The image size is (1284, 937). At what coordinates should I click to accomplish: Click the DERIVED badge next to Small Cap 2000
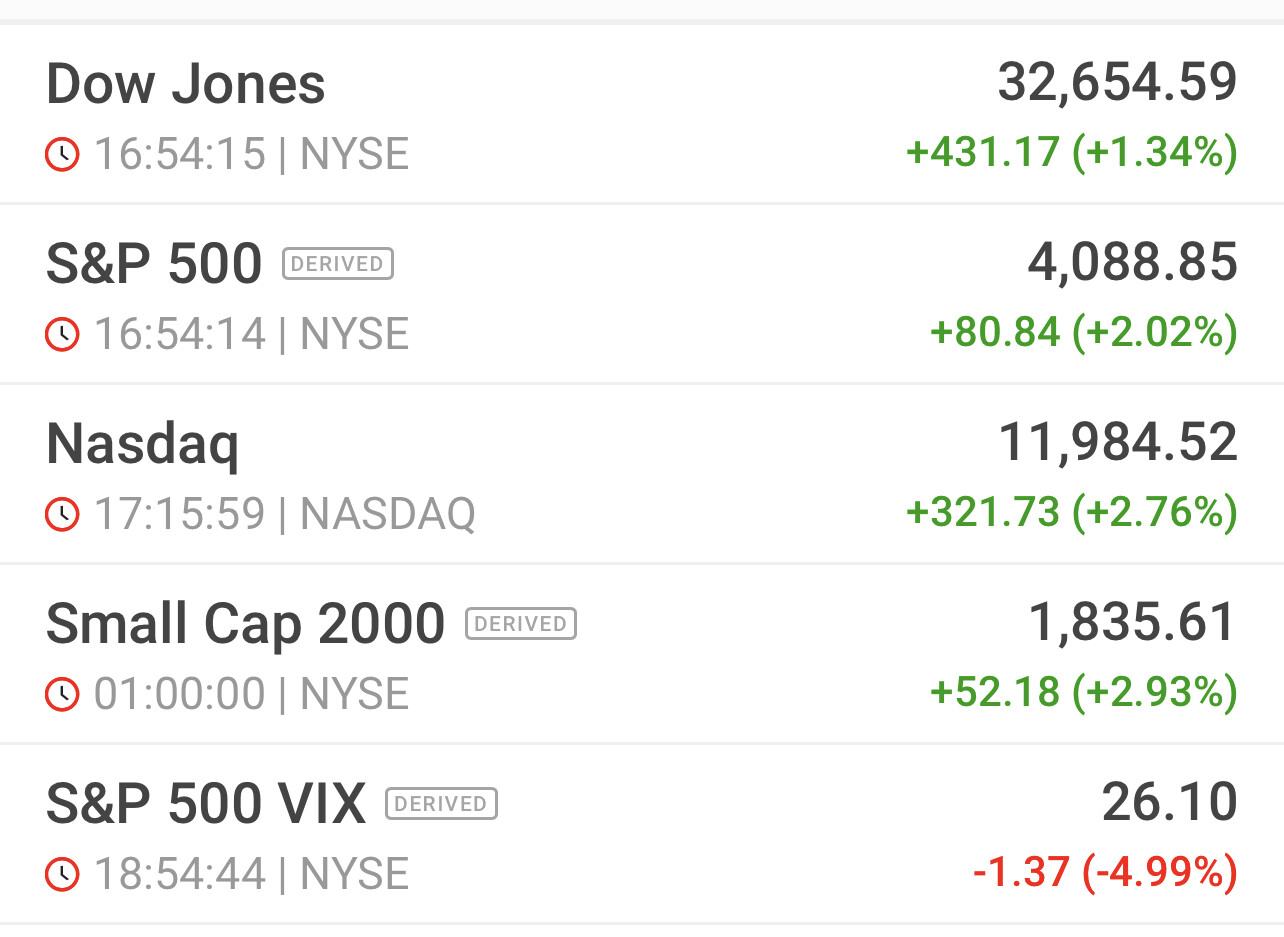[521, 624]
